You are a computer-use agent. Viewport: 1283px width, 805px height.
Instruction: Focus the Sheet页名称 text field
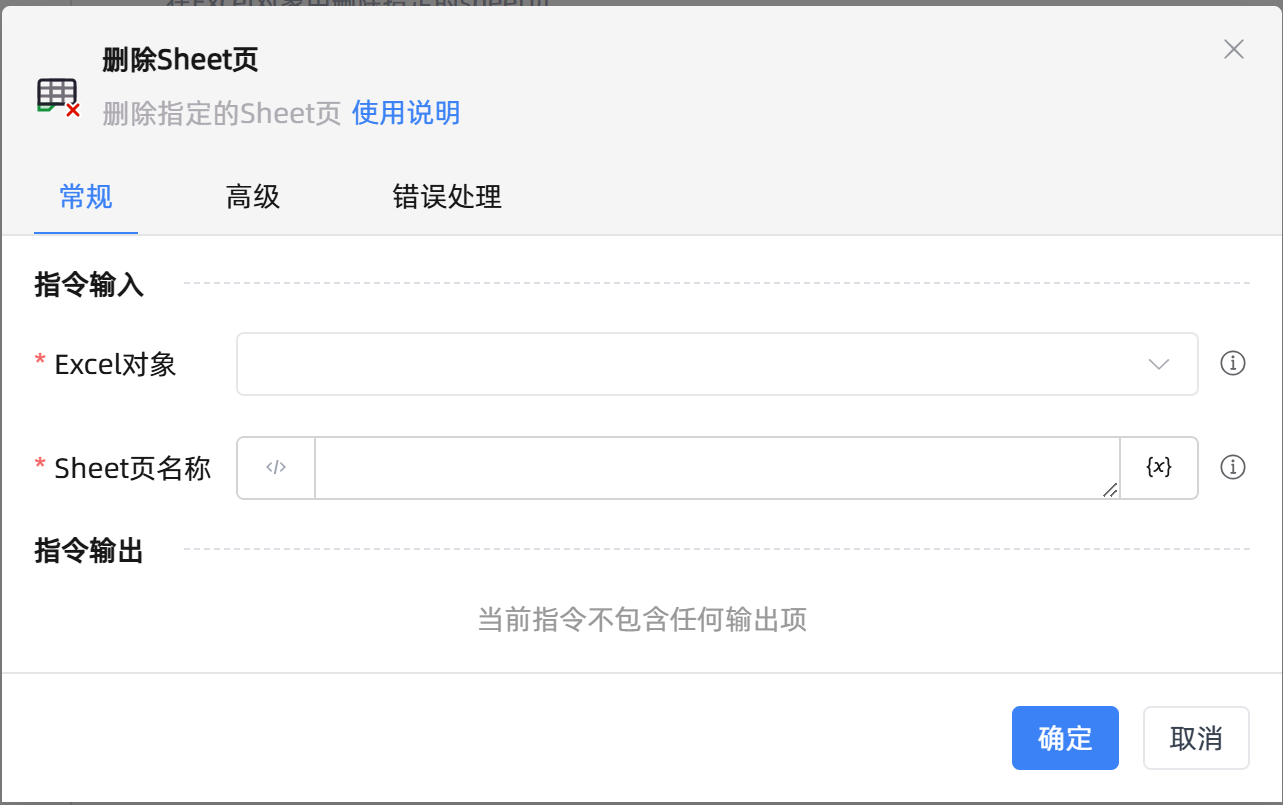tap(717, 467)
